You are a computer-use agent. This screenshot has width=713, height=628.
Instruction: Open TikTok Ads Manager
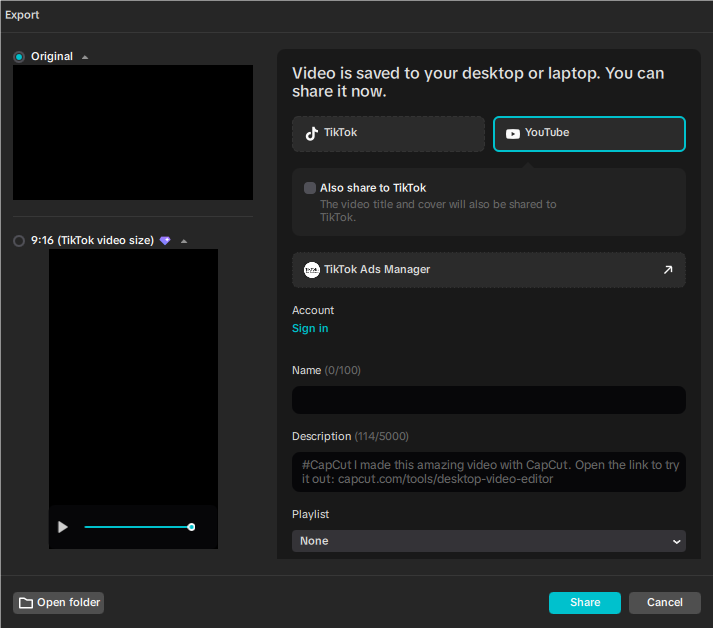click(x=489, y=270)
